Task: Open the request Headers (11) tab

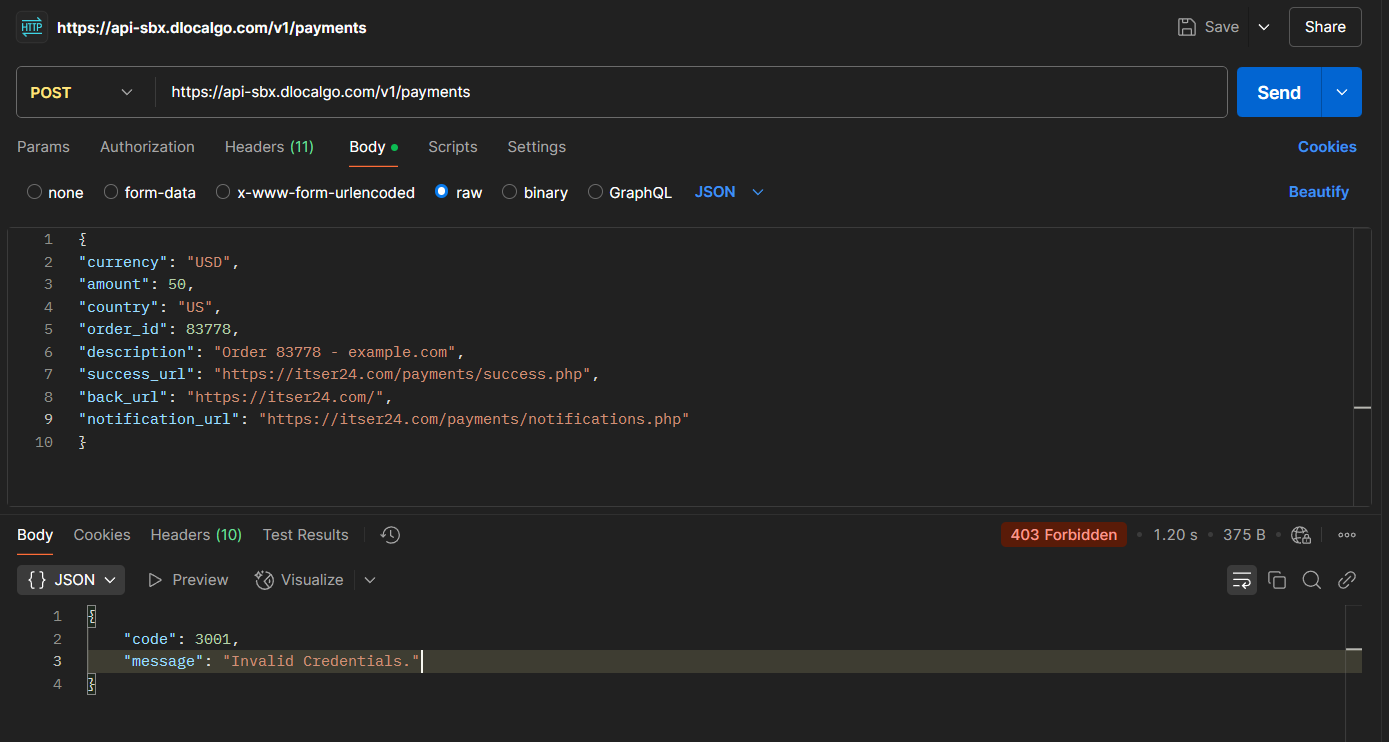Action: [269, 147]
